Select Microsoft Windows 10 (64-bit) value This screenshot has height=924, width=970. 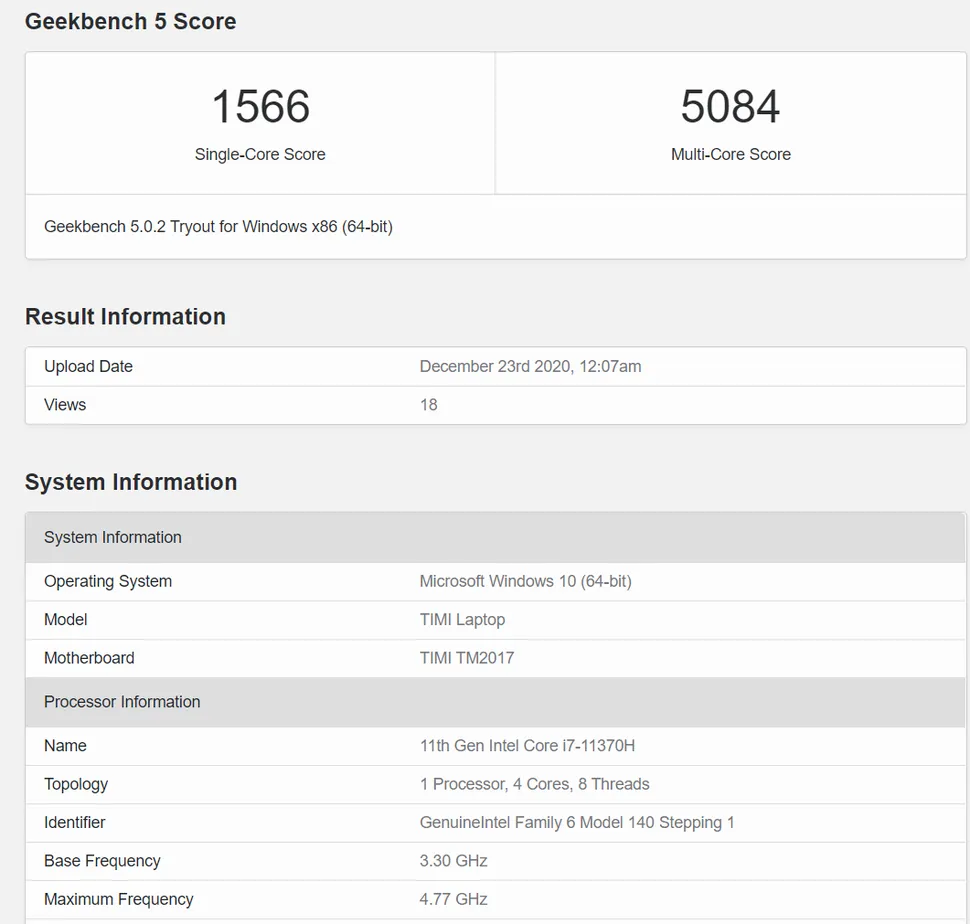pos(525,581)
